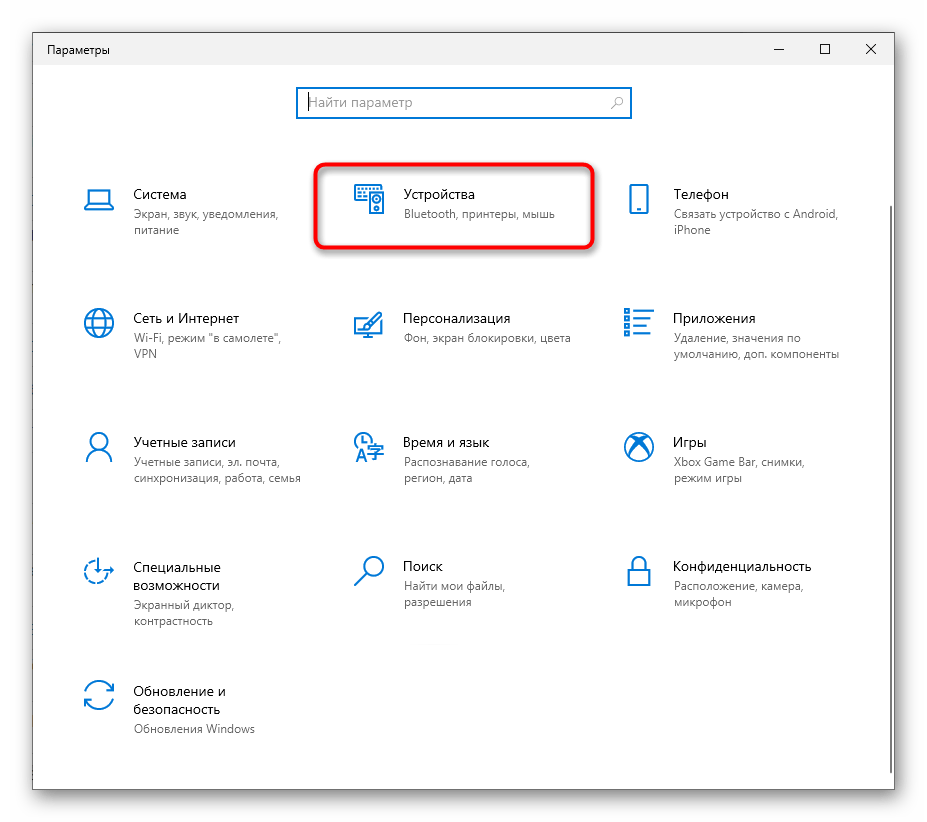Open the Устройства devices icon
Viewport: 927px width, 822px height.
coord(369,199)
